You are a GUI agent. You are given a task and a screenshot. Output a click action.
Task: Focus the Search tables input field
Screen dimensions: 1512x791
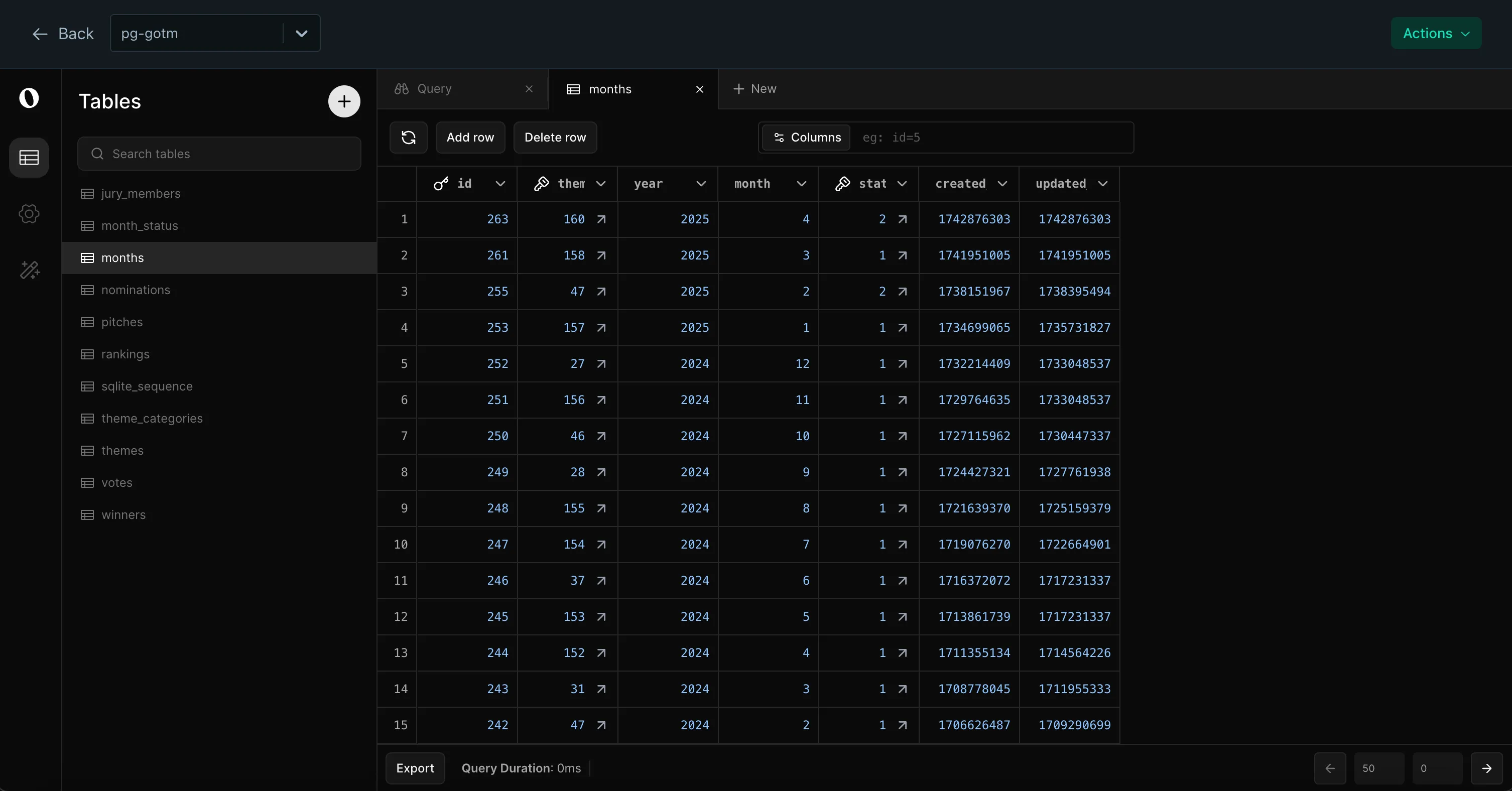219,154
